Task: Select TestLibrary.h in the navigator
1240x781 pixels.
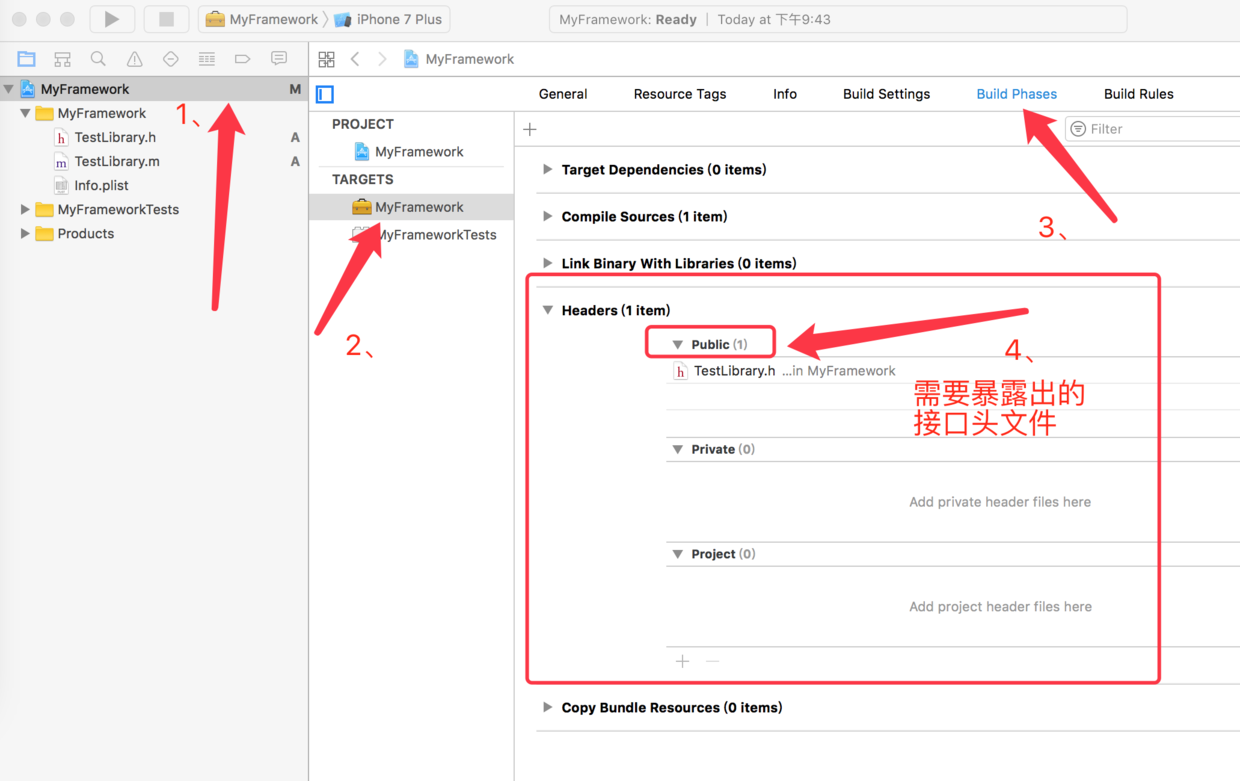Action: [x=115, y=137]
